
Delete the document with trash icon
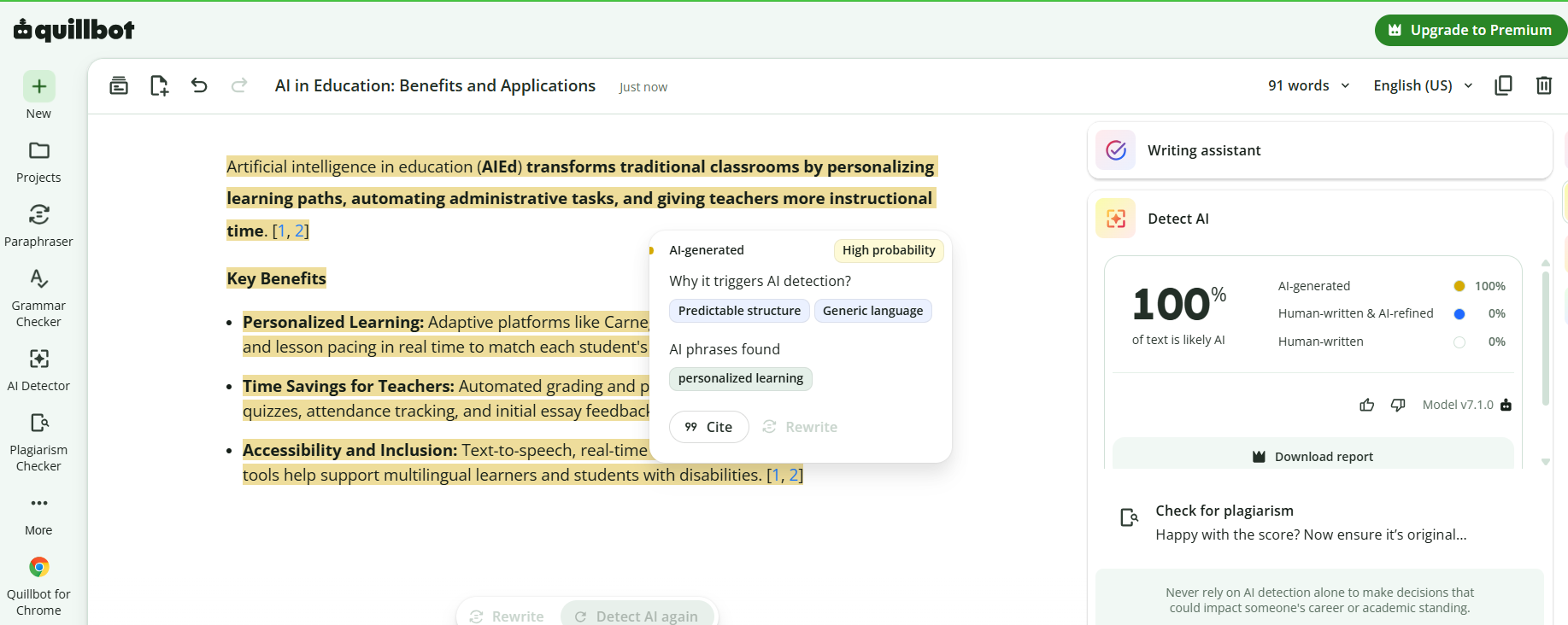point(1543,85)
